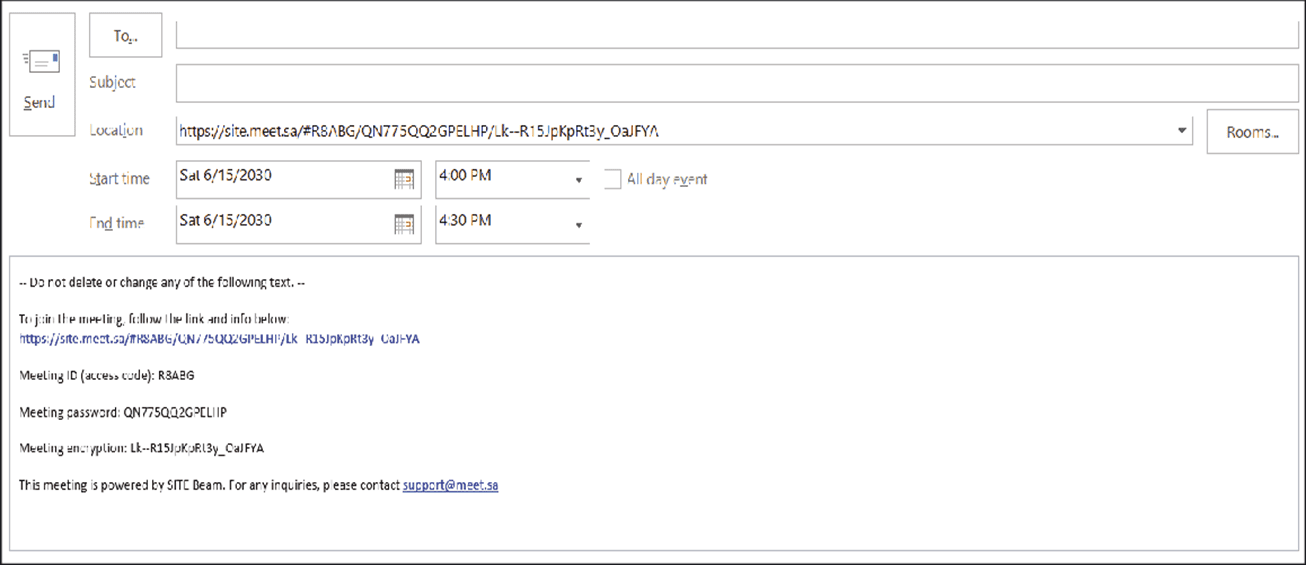The image size is (1306, 565).
Task: Click inside the empty To recipients field
Action: coord(737,35)
